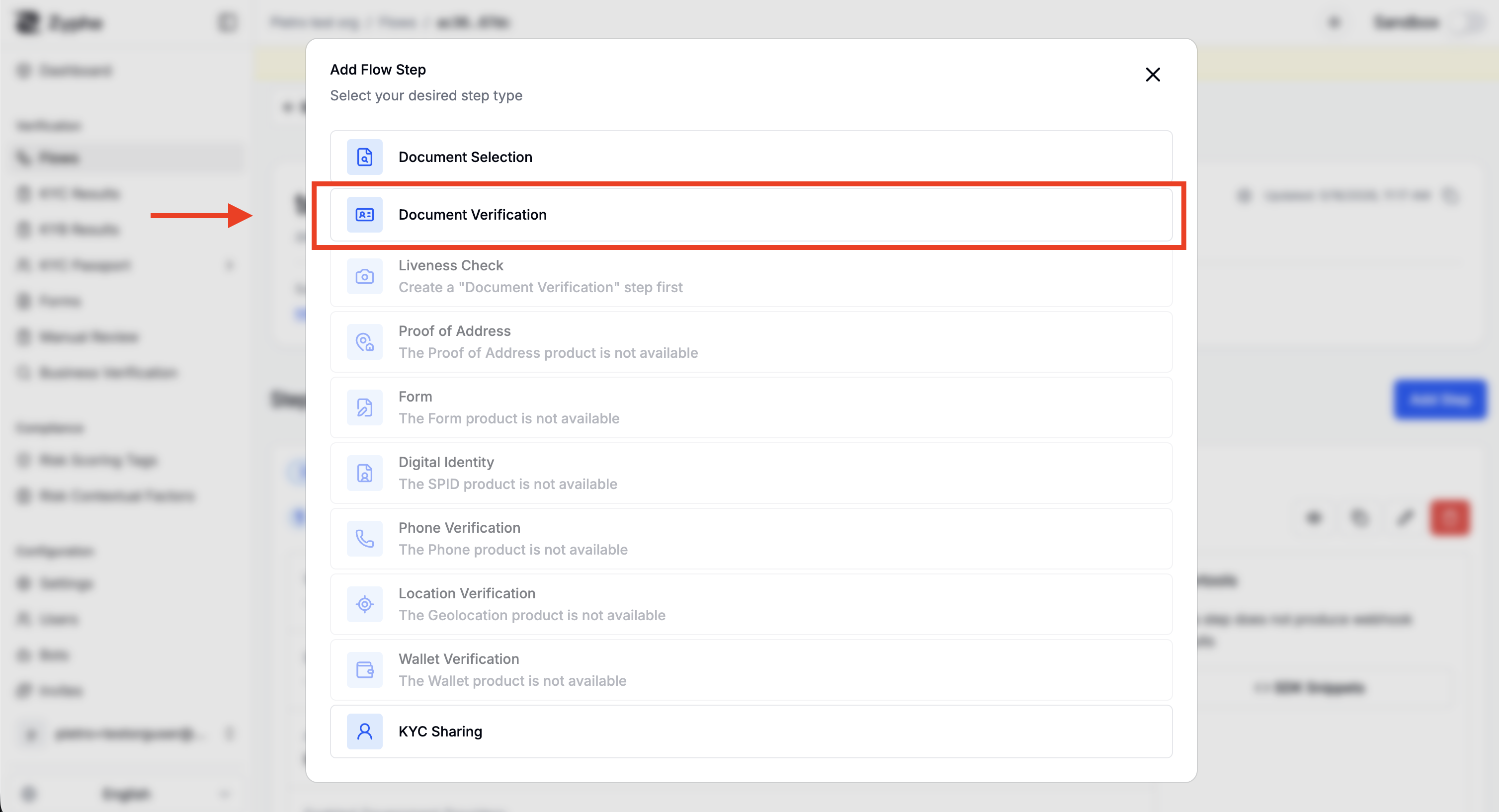Choose the Document Verification step type
Viewport: 1499px width, 812px height.
click(750, 215)
